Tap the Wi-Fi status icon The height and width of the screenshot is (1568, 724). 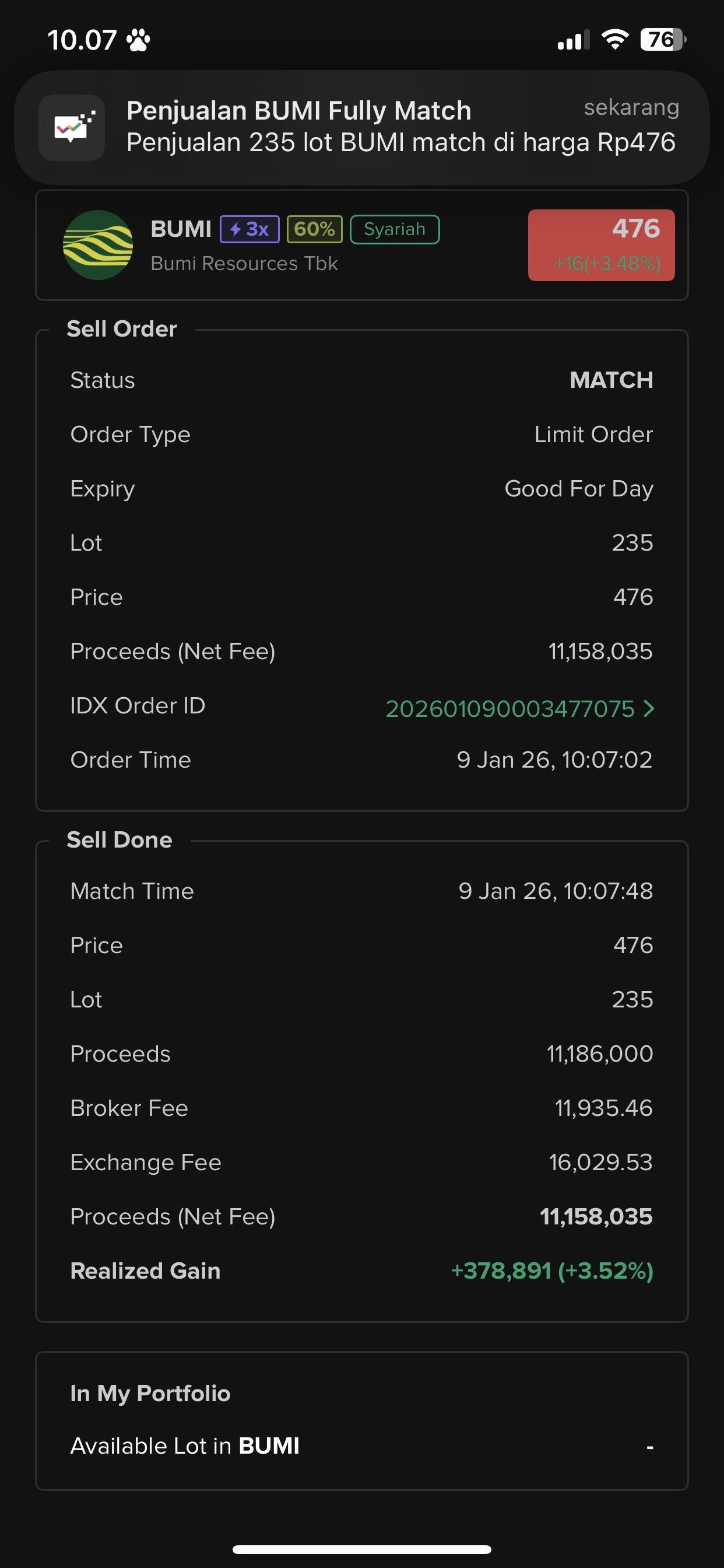click(615, 40)
